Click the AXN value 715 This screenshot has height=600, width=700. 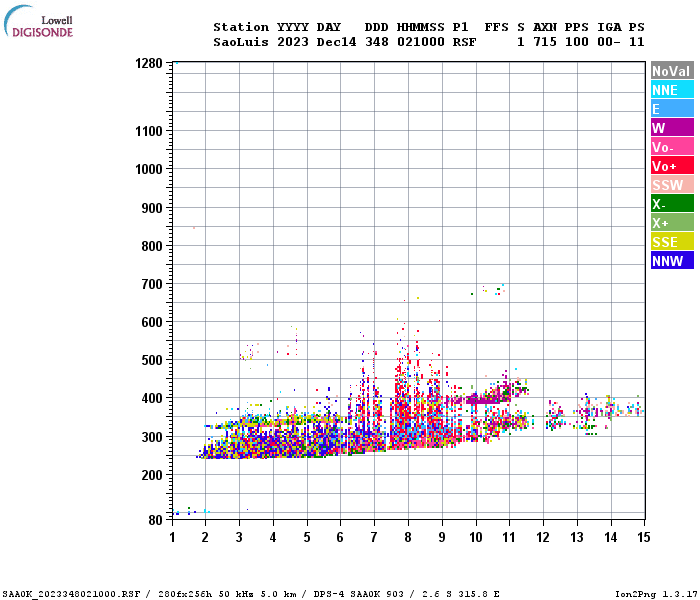(545, 42)
